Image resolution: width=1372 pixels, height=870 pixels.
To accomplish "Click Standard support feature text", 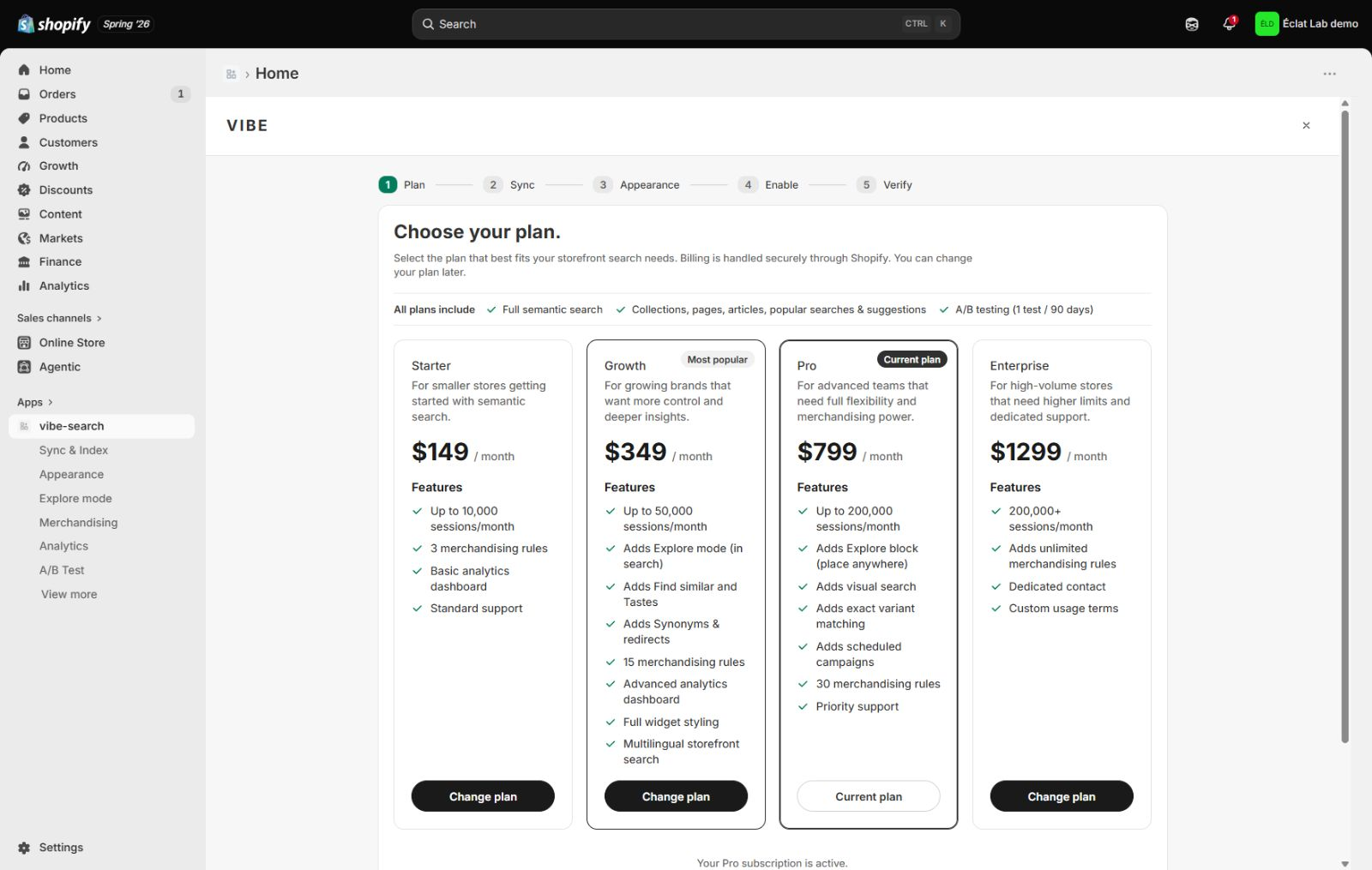I will tap(476, 609).
